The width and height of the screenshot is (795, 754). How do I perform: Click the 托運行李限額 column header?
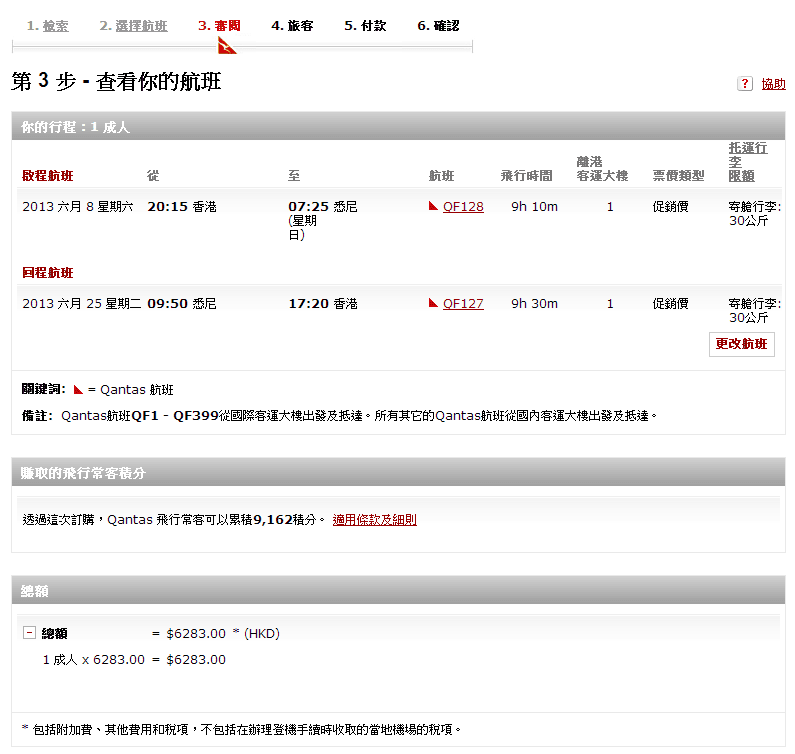(747, 162)
